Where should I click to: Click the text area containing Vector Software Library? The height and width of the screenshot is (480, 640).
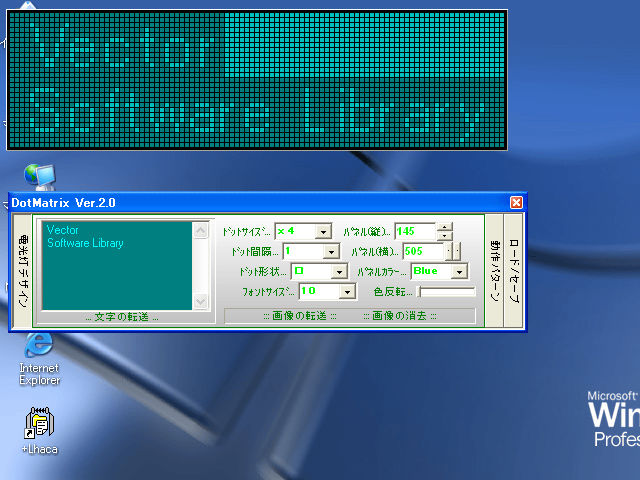click(117, 266)
